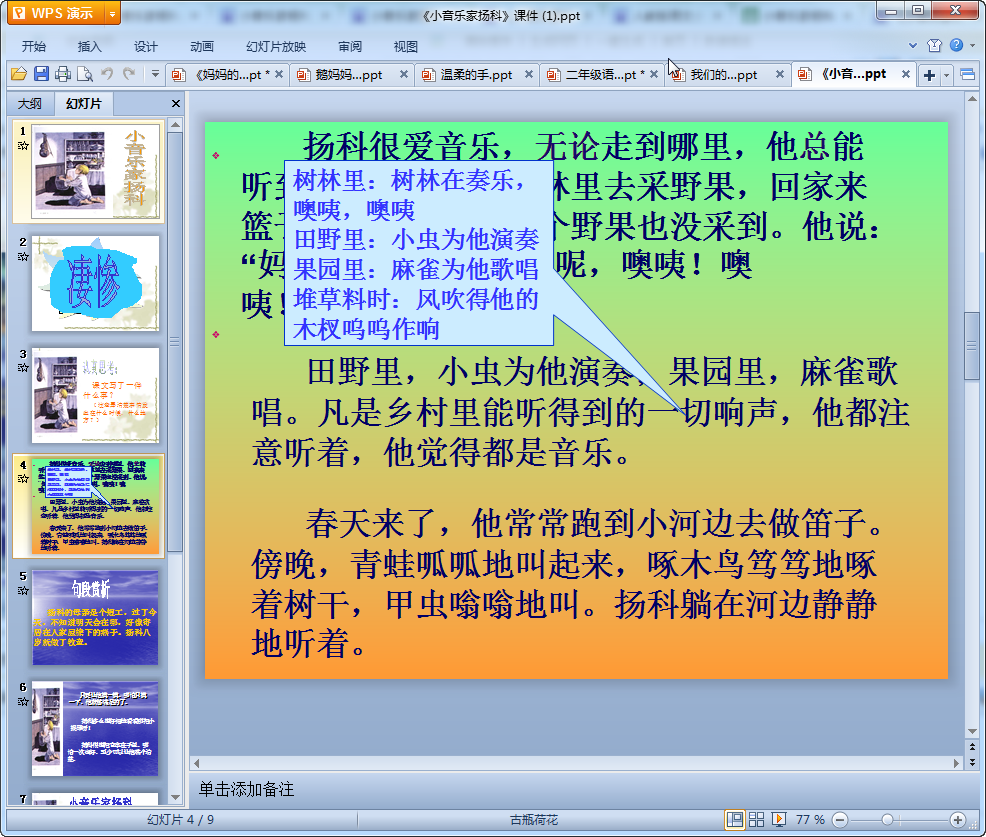Select slide 4 thumbnail

(96, 506)
